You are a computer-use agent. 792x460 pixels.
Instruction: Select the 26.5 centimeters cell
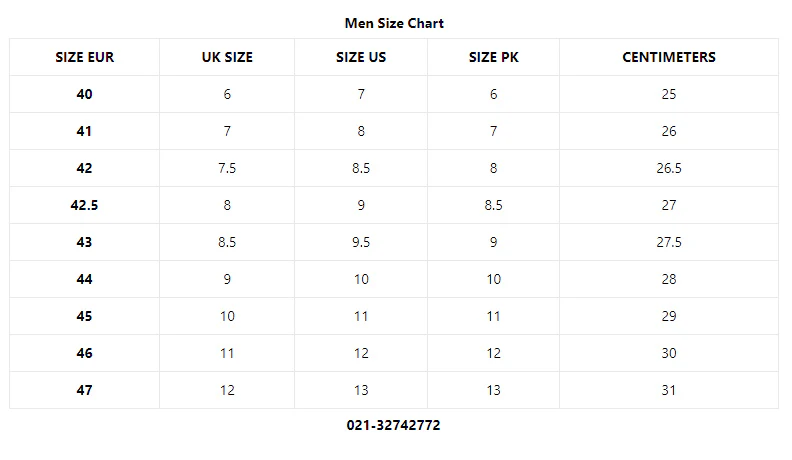[669, 168]
